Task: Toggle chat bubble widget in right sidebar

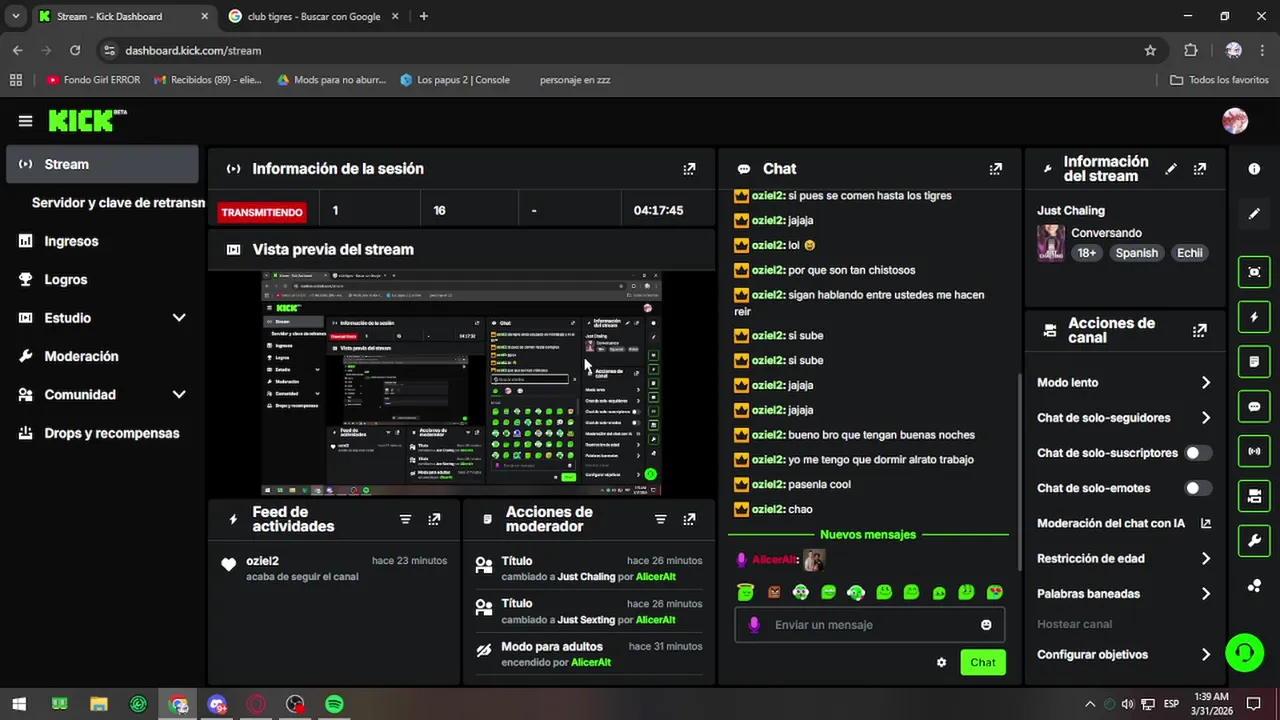Action: point(1254,407)
